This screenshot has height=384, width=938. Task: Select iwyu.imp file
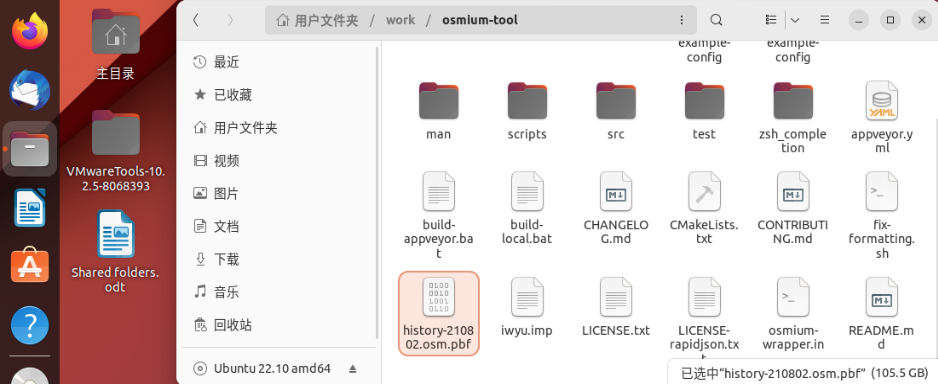click(527, 306)
